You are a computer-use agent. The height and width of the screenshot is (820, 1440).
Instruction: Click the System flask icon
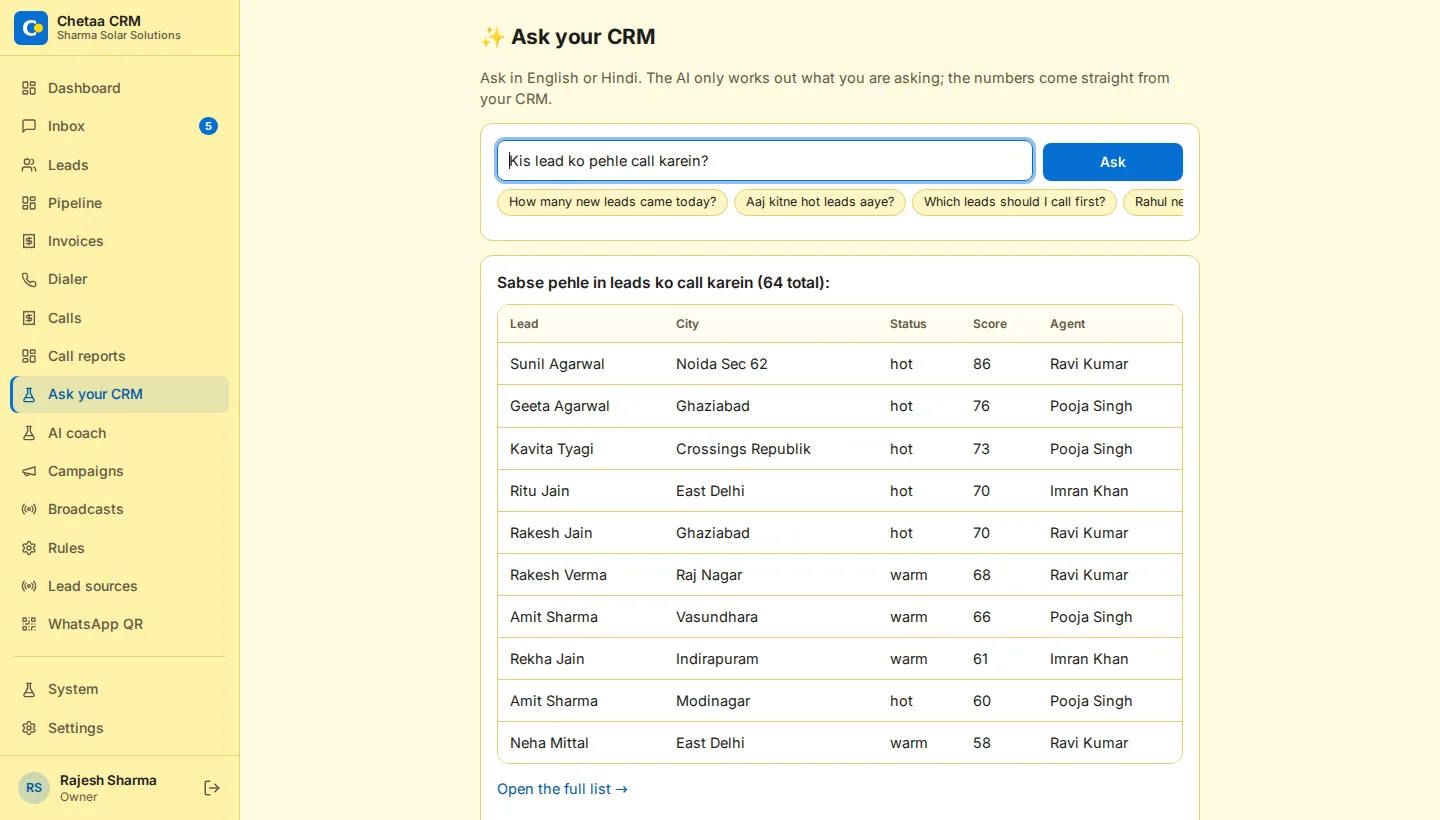pos(29,689)
